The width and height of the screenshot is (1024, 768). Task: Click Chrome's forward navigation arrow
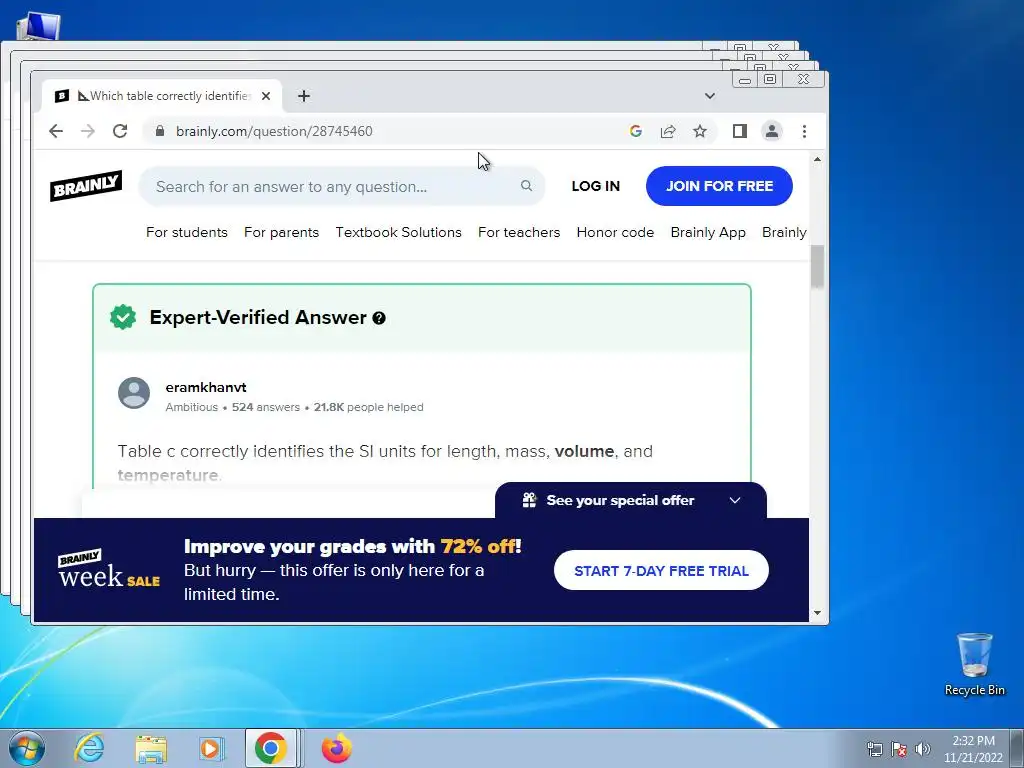88,131
